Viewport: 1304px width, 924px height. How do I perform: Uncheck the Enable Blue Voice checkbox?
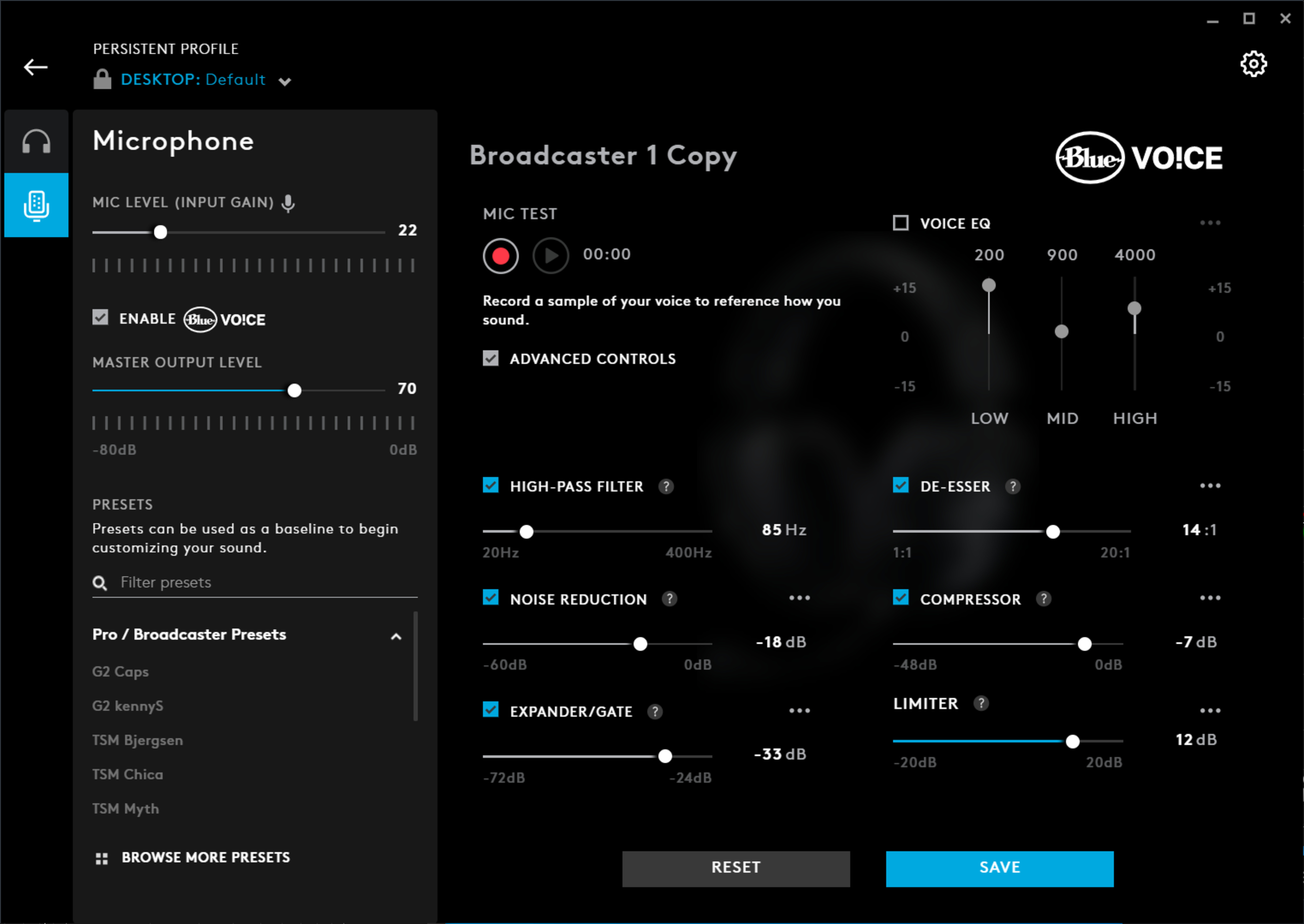pos(100,318)
